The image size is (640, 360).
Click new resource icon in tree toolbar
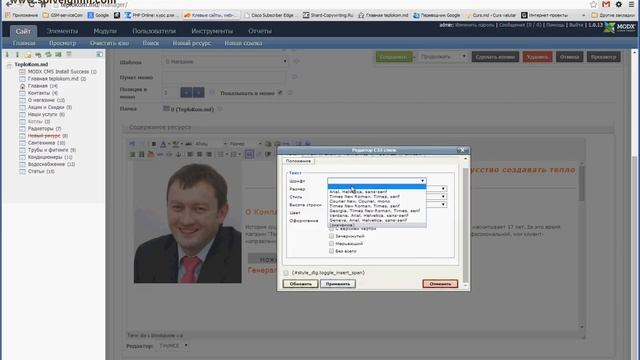pyautogui.click(x=28, y=54)
